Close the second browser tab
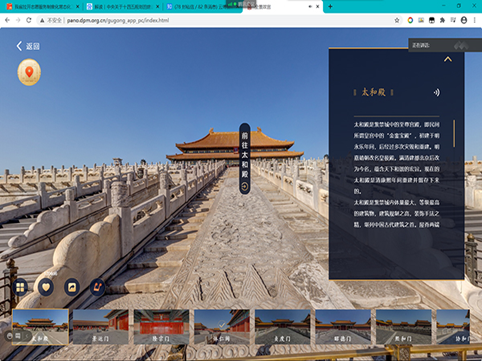 tap(158, 6)
